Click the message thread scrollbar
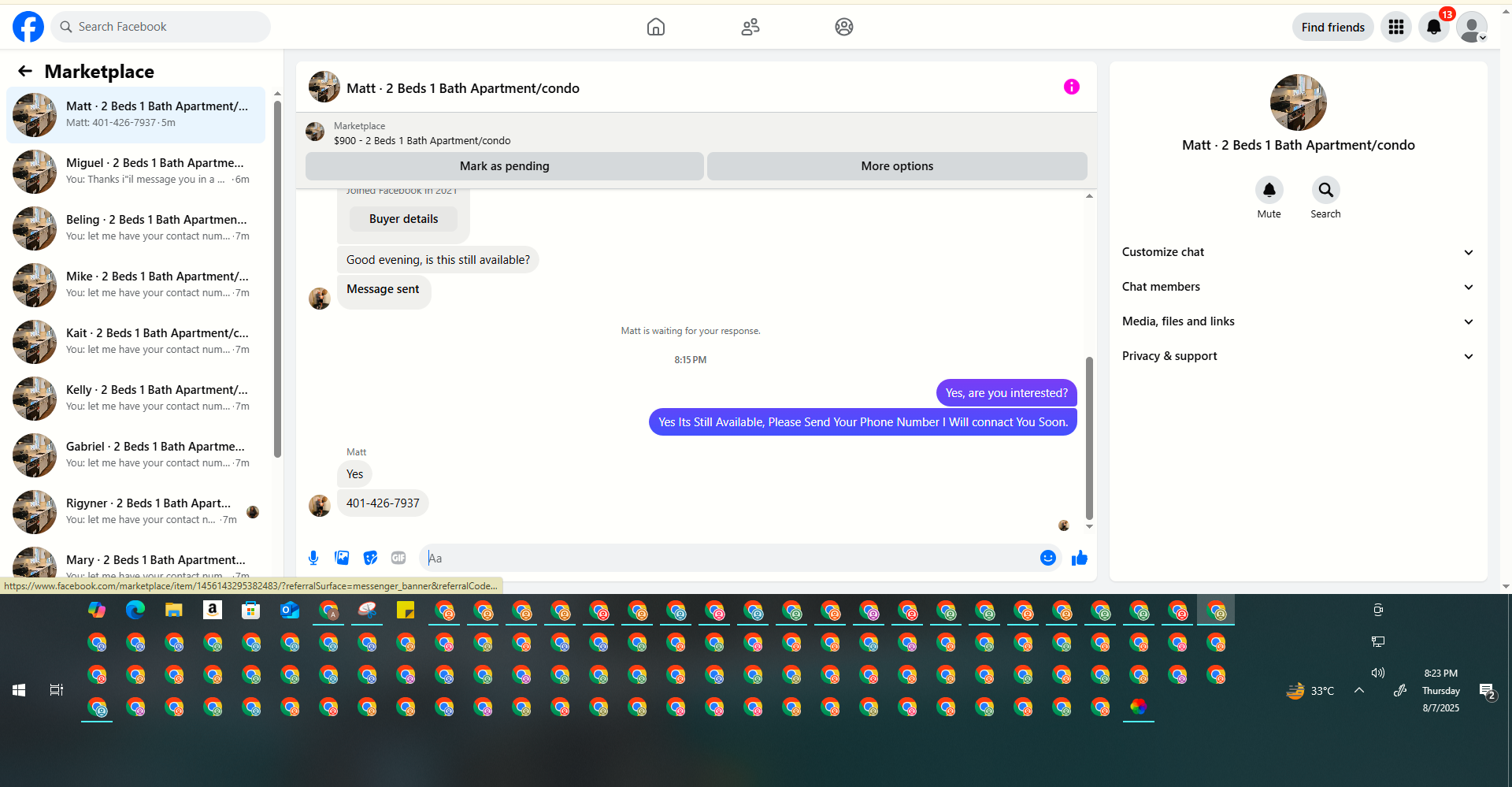This screenshot has height=787, width=1512. point(1089,438)
